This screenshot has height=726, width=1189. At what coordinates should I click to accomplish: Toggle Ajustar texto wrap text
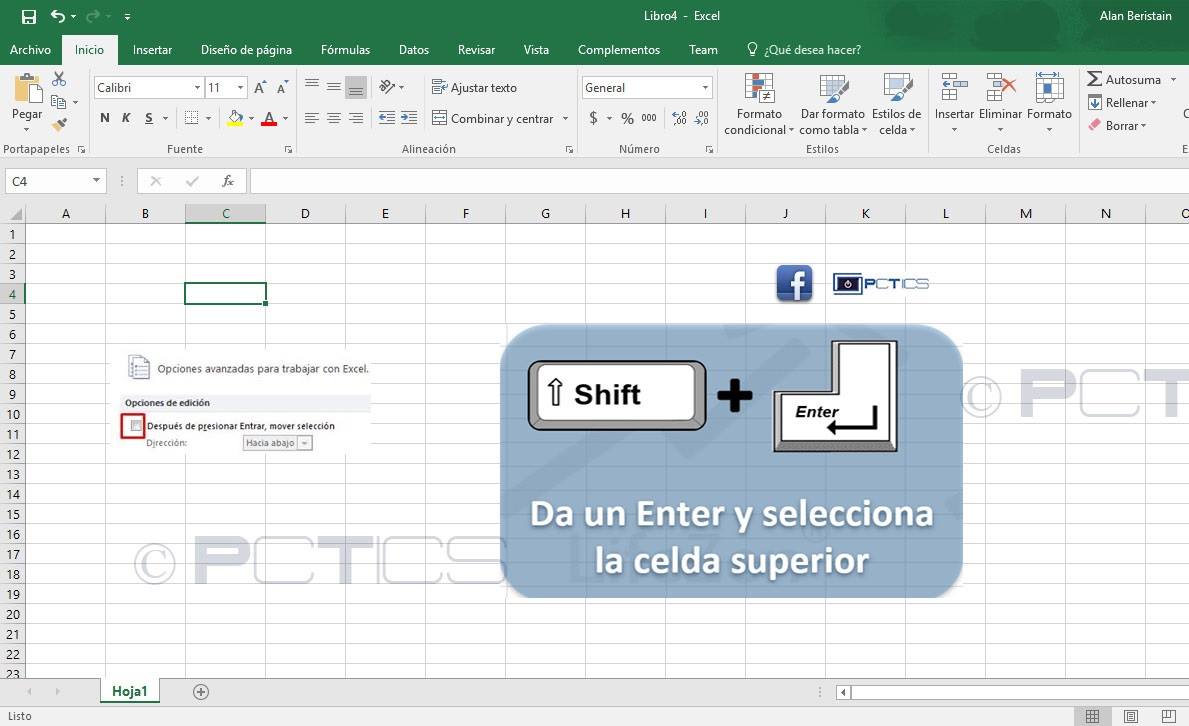click(x=474, y=87)
